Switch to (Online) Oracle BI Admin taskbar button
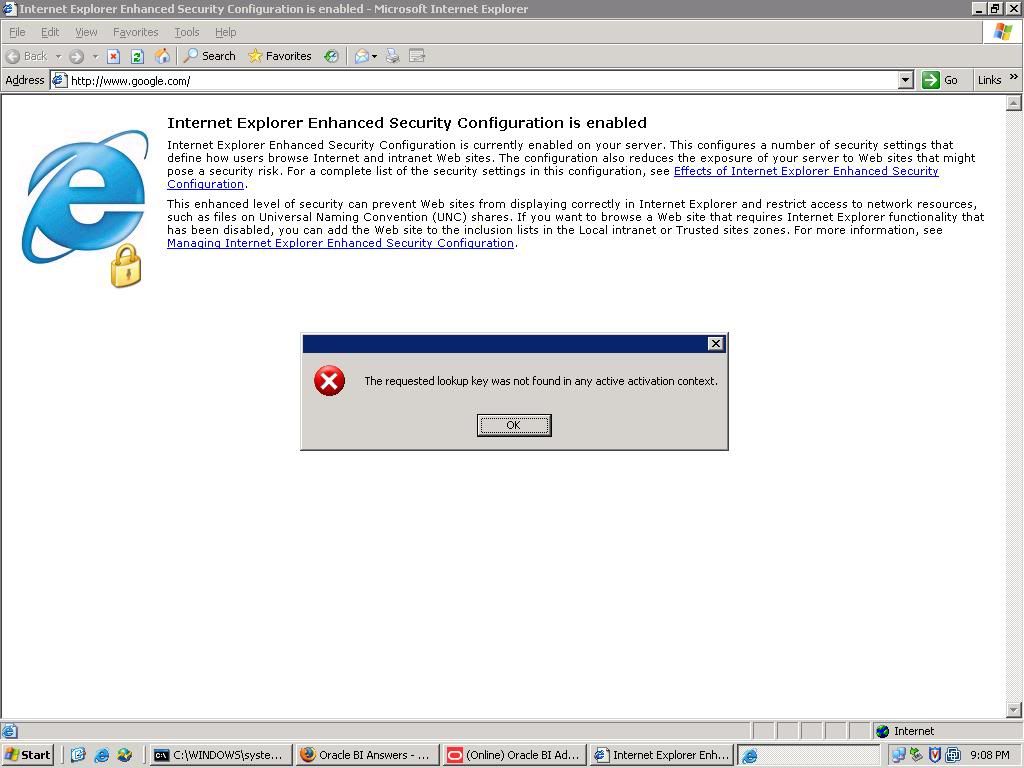 click(x=514, y=755)
